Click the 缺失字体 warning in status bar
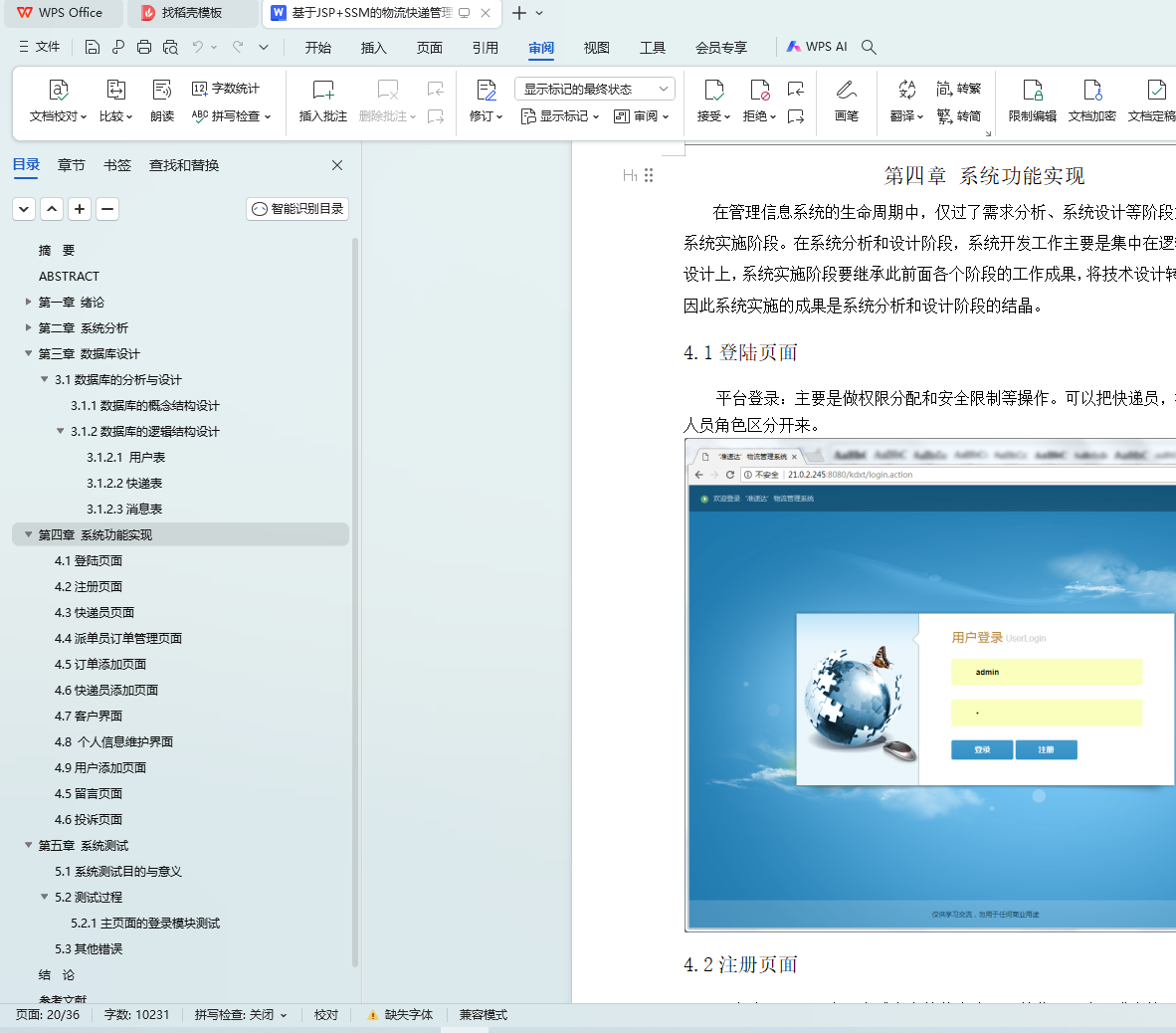 400,1015
